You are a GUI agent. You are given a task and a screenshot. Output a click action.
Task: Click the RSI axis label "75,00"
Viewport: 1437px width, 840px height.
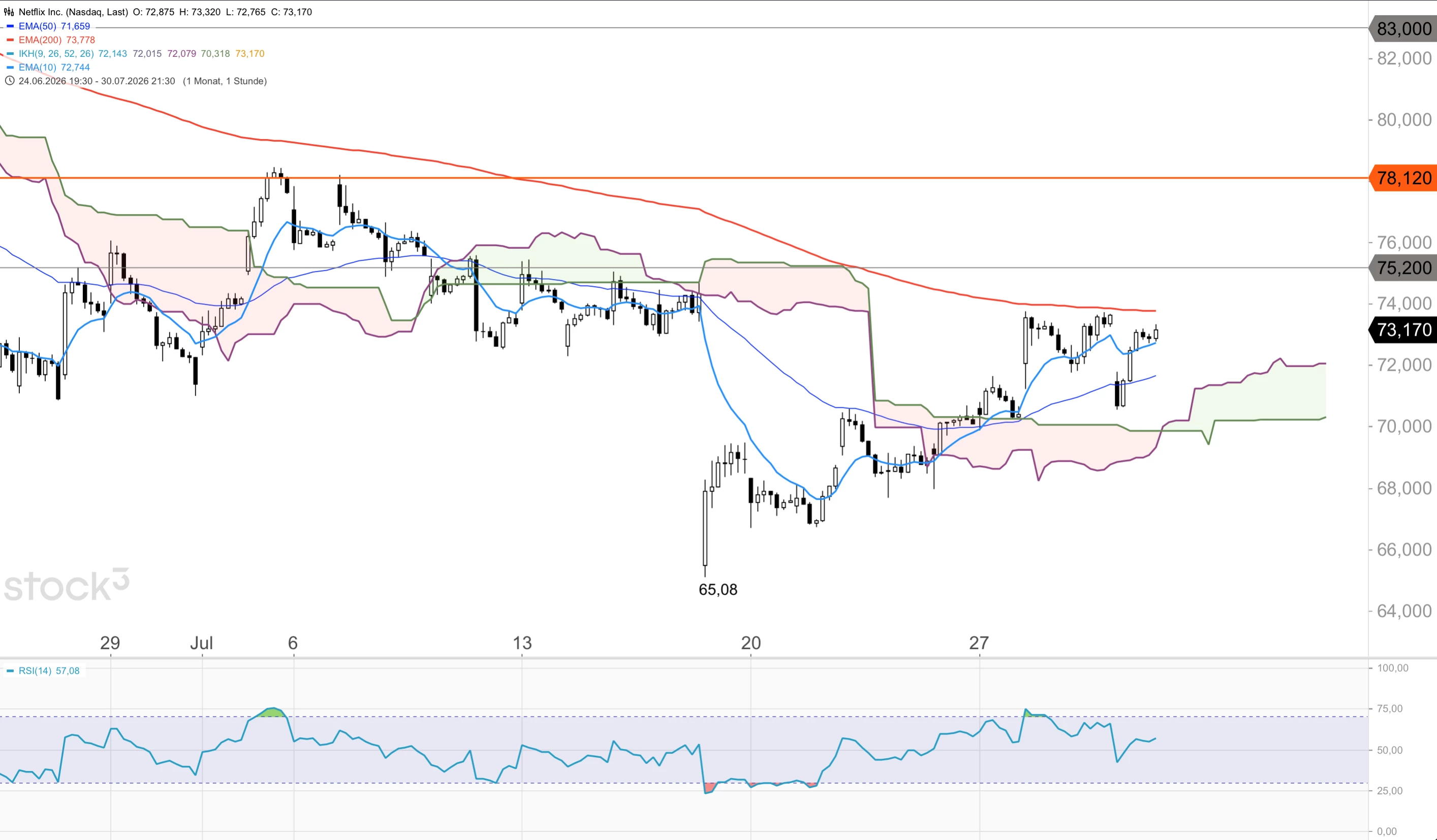tap(1390, 708)
